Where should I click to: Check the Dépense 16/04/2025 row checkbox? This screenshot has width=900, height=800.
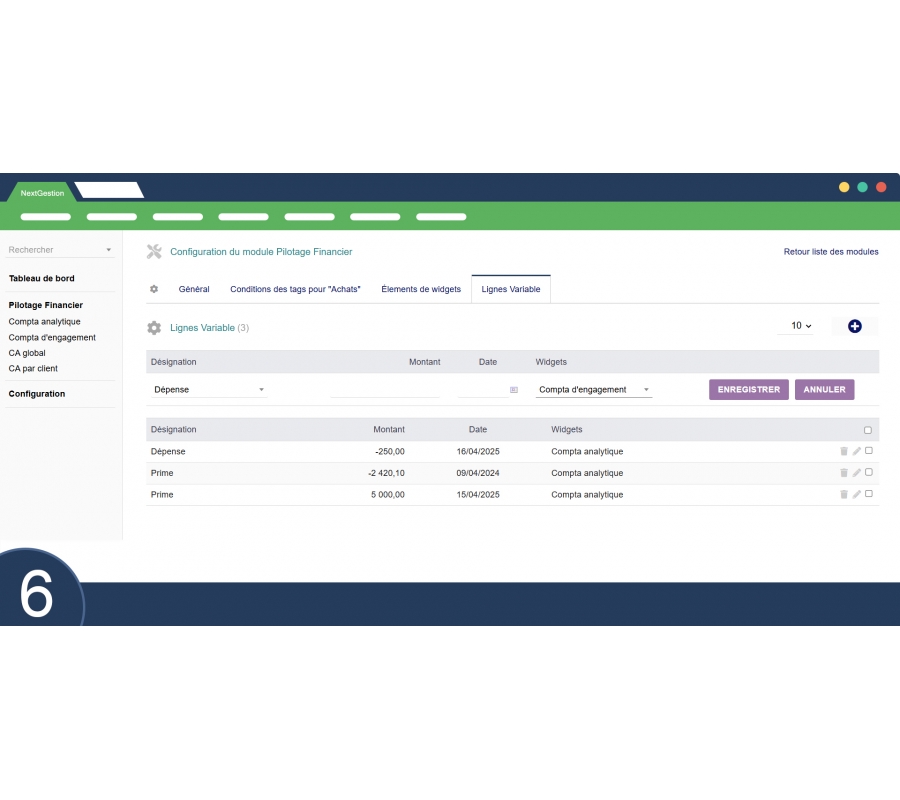(x=868, y=451)
